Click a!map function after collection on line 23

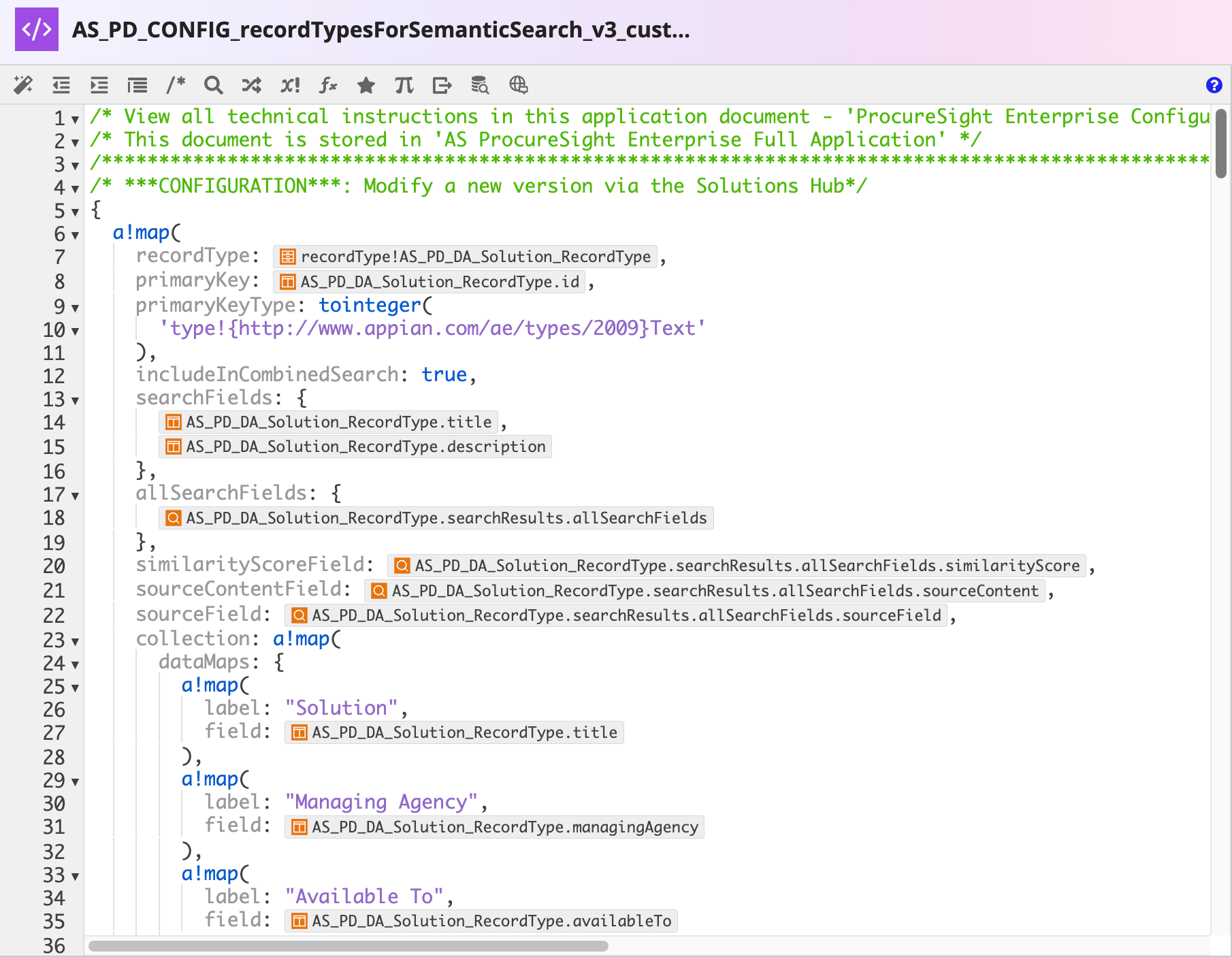click(x=302, y=638)
